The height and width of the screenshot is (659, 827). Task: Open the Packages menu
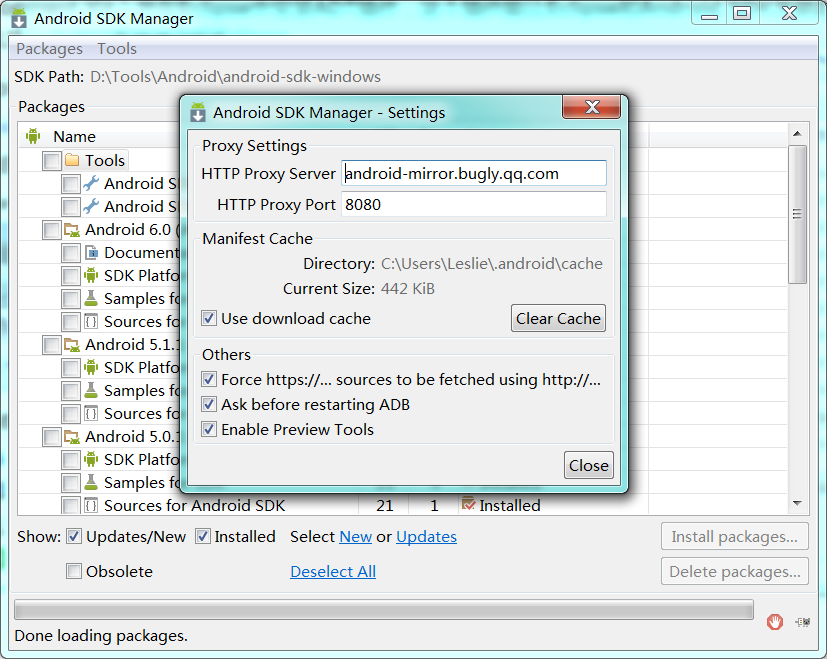pyautogui.click(x=50, y=49)
